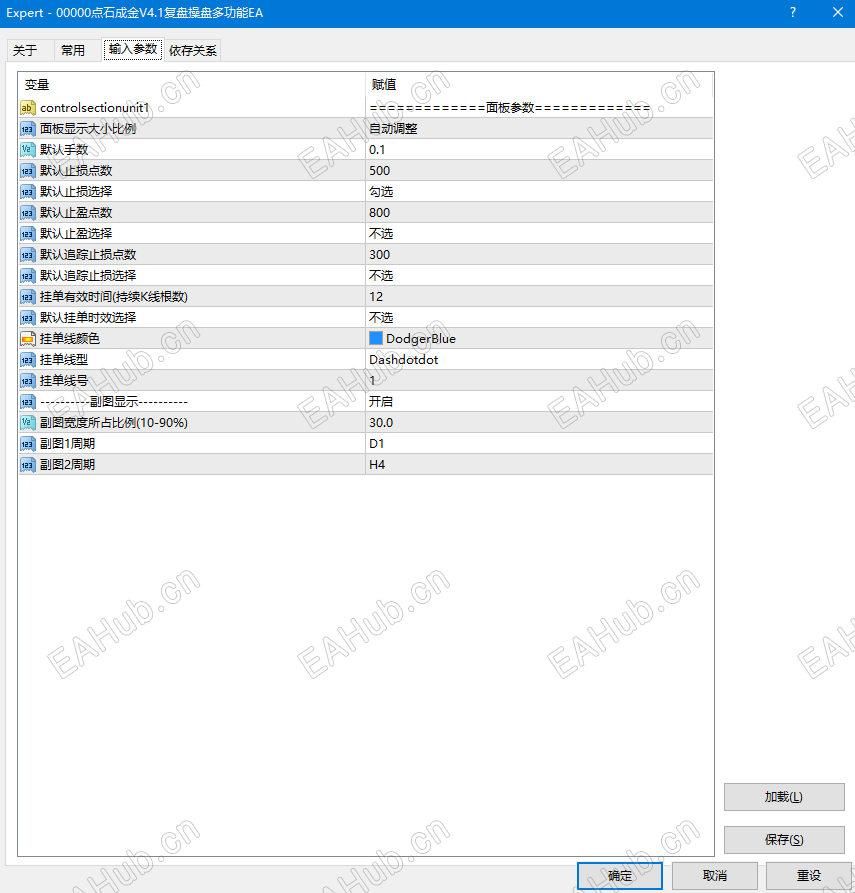Confirm with the 确定 button
The height and width of the screenshot is (893, 855).
pyautogui.click(x=620, y=876)
